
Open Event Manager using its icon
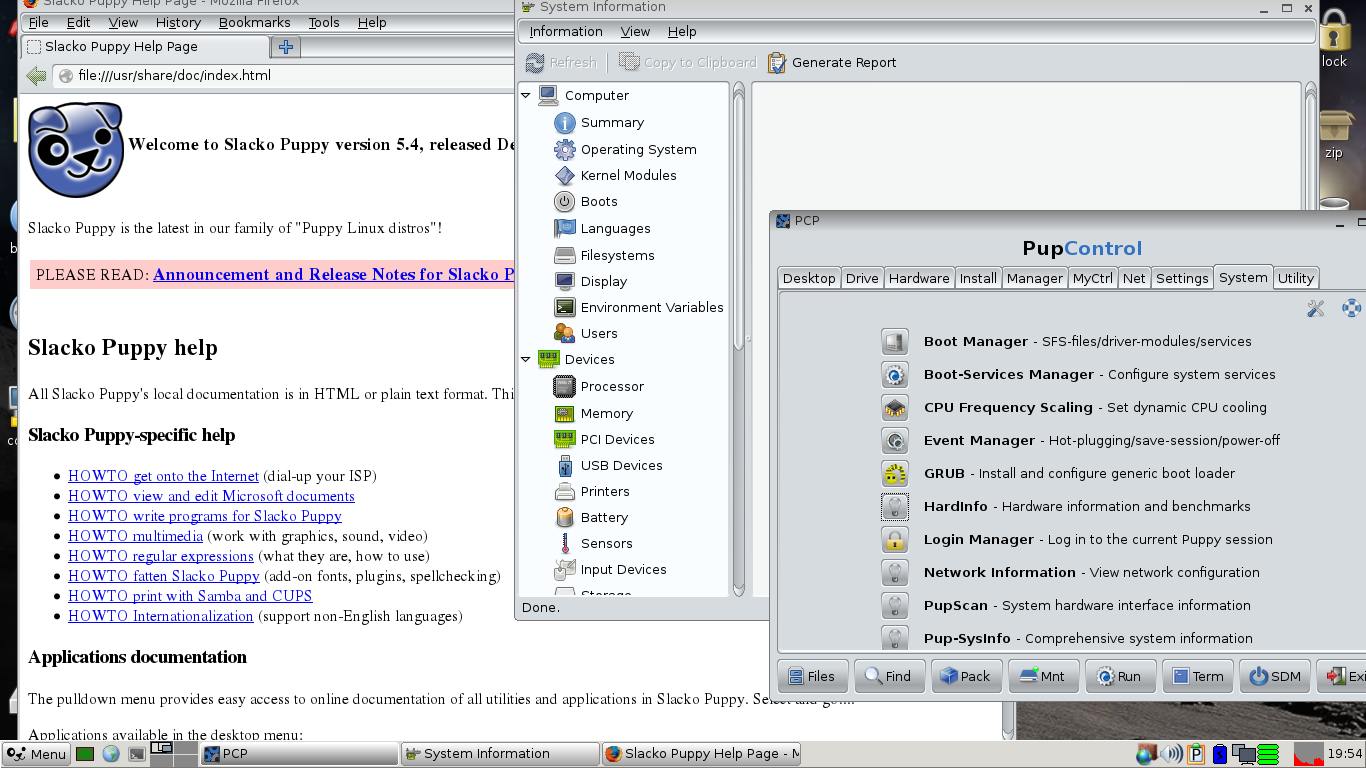[x=895, y=440]
